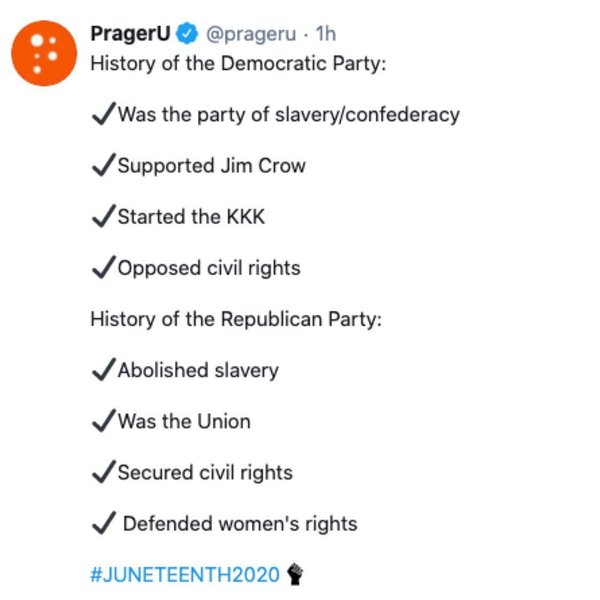Click checkmark before 'Started the KKK'

point(102,216)
